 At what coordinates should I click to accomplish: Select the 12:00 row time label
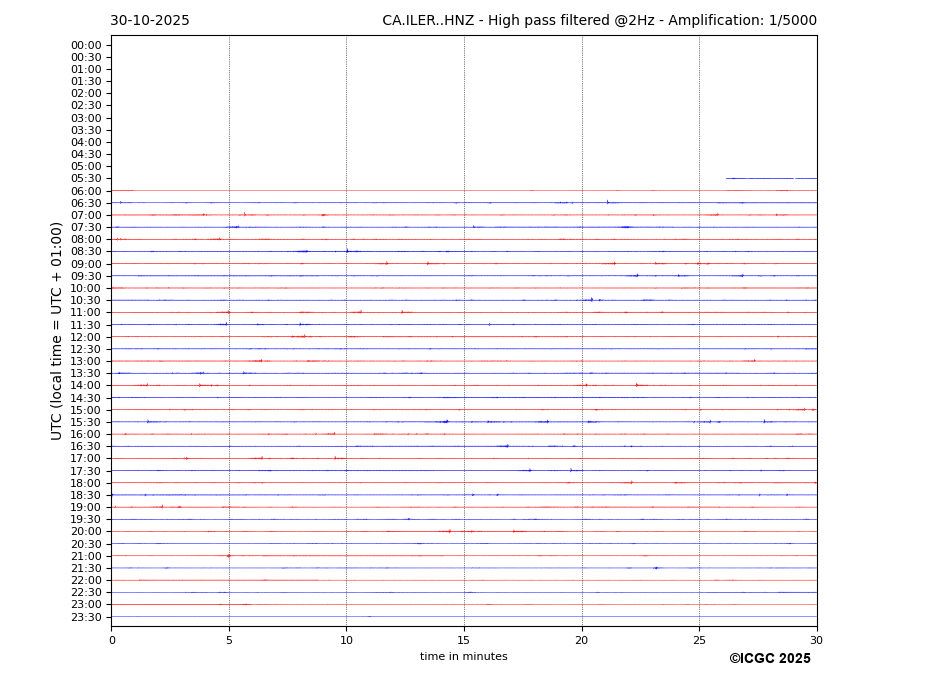(x=86, y=337)
